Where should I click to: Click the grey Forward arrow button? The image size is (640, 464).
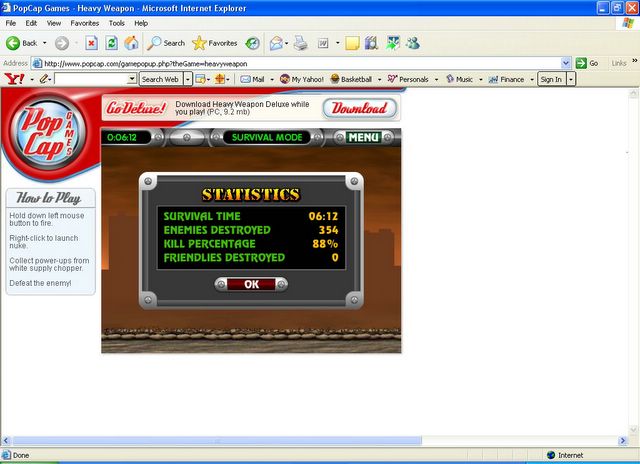[62, 43]
